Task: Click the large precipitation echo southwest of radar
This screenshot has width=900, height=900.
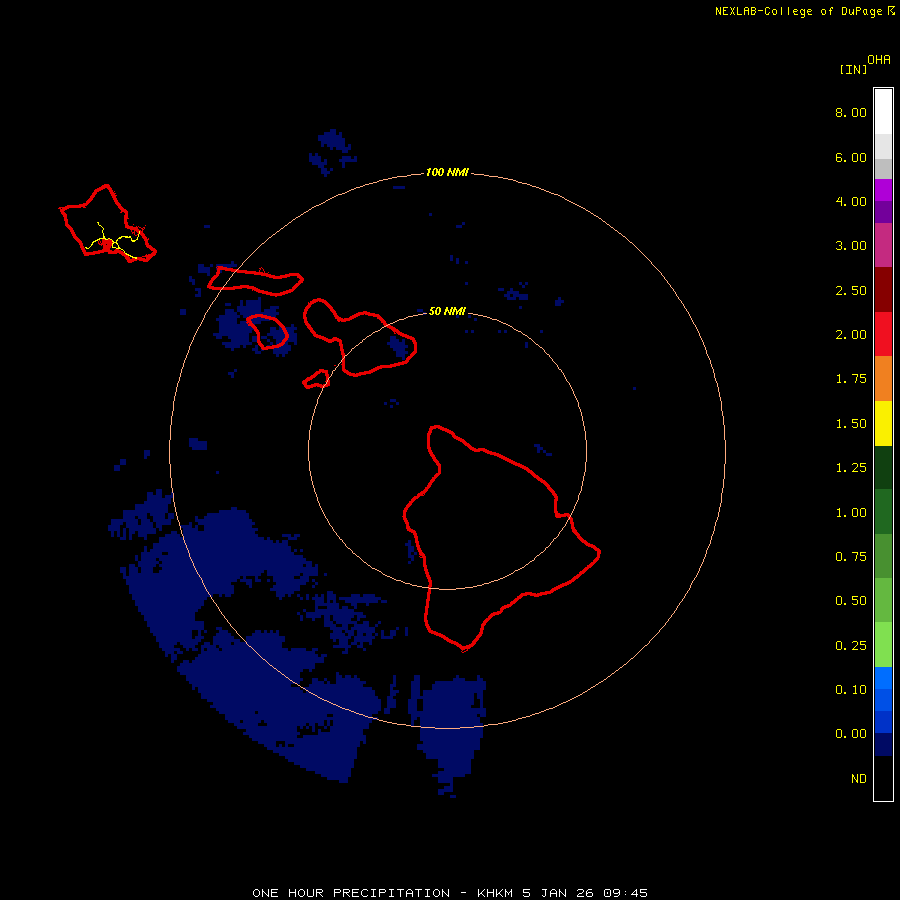Action: pyautogui.click(x=247, y=643)
